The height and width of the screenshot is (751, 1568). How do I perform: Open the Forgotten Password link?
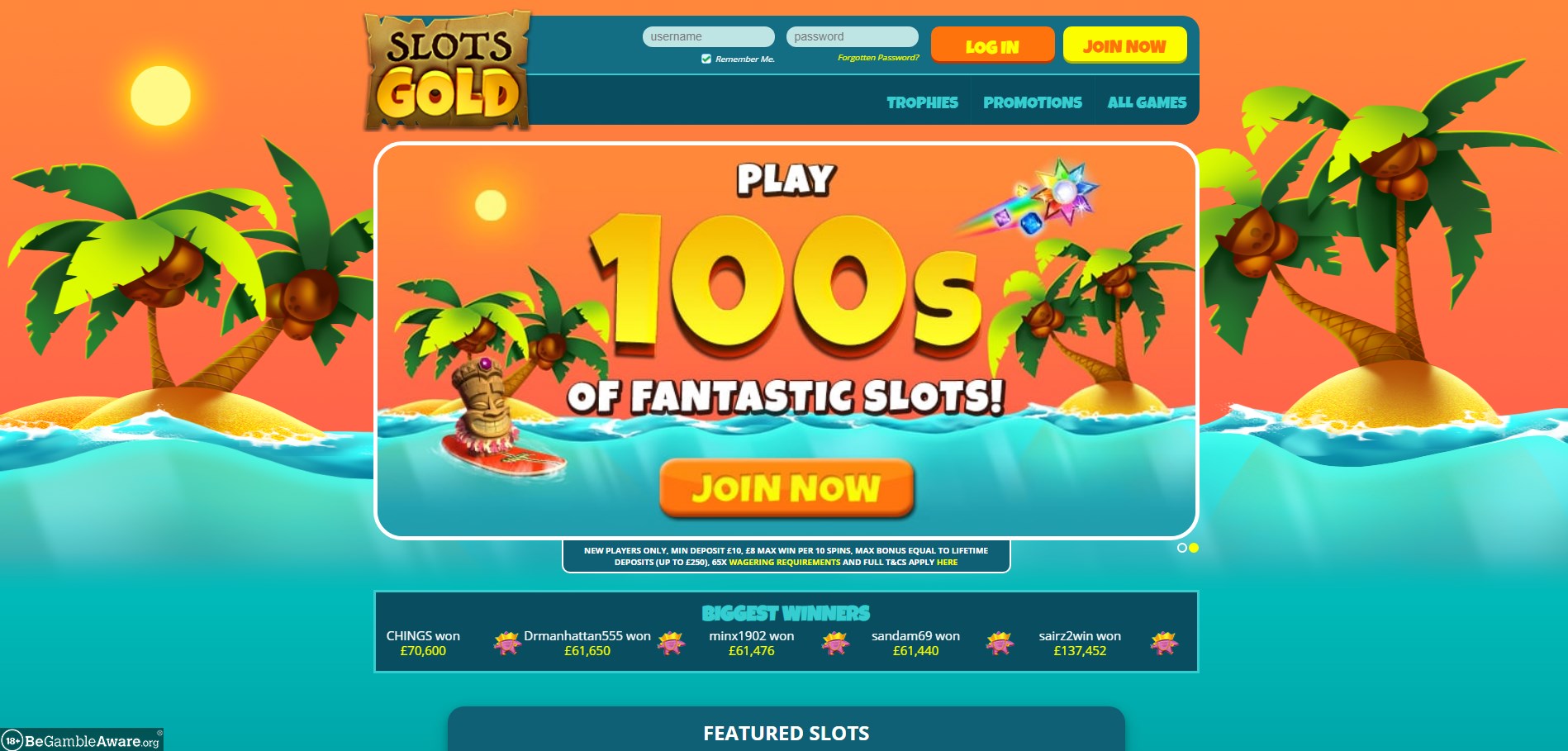pos(878,58)
